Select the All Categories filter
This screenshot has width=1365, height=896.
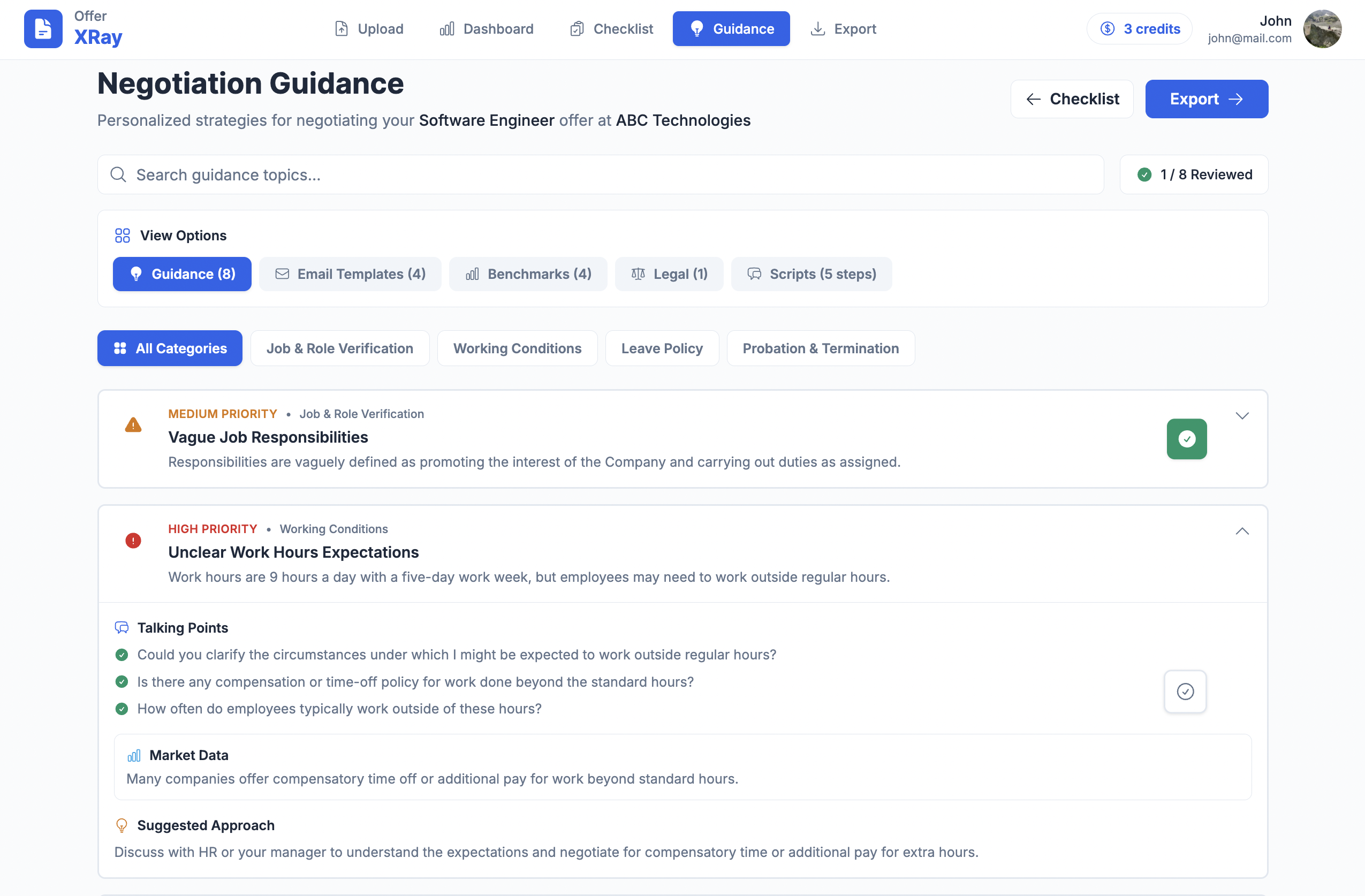(170, 348)
